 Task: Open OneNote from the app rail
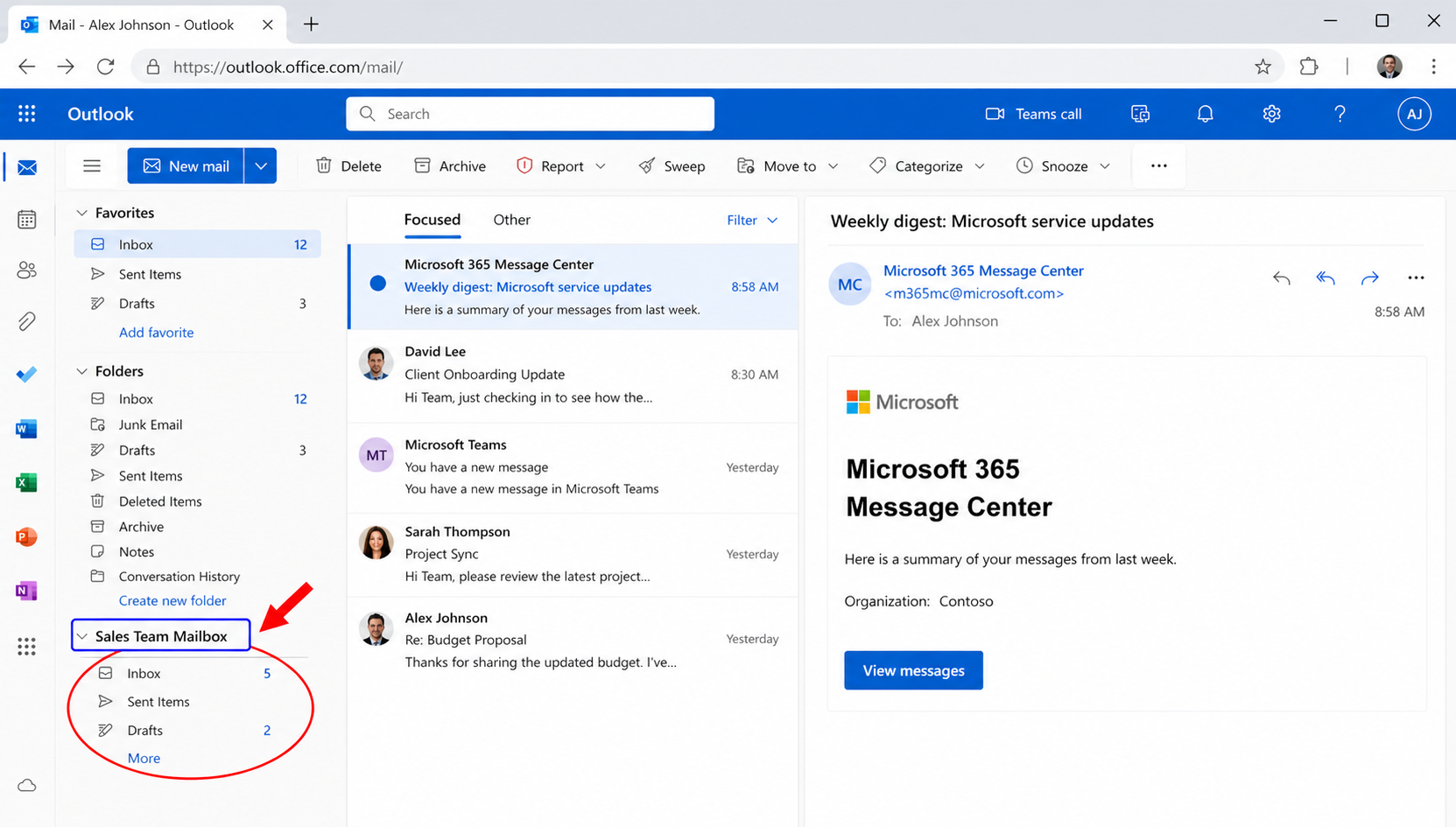tap(27, 591)
